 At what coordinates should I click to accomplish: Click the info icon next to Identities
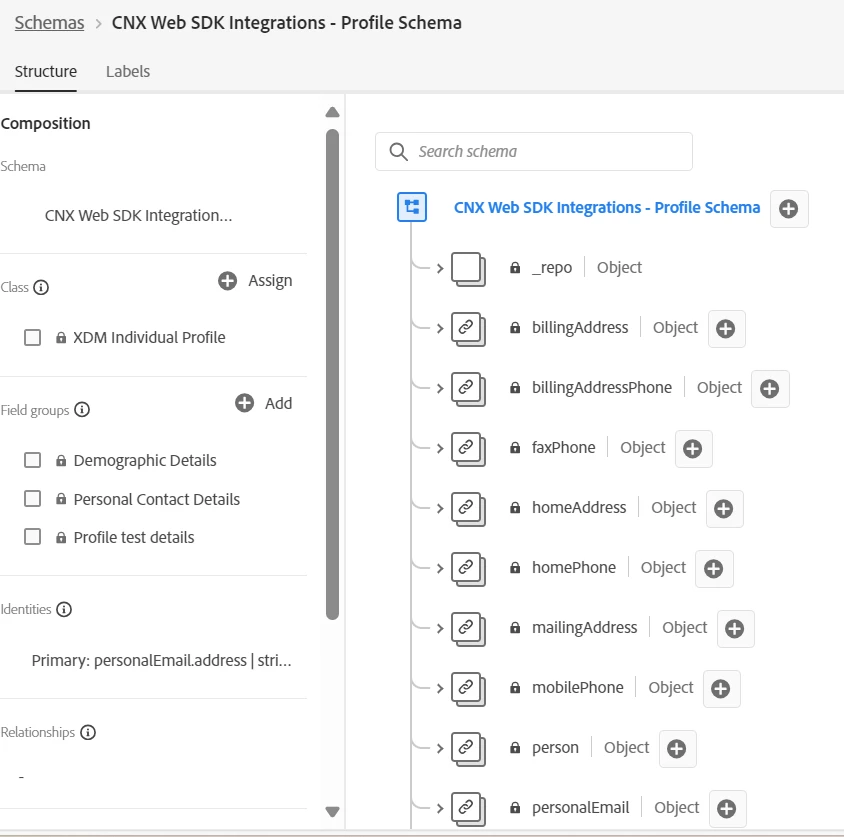pyautogui.click(x=64, y=610)
